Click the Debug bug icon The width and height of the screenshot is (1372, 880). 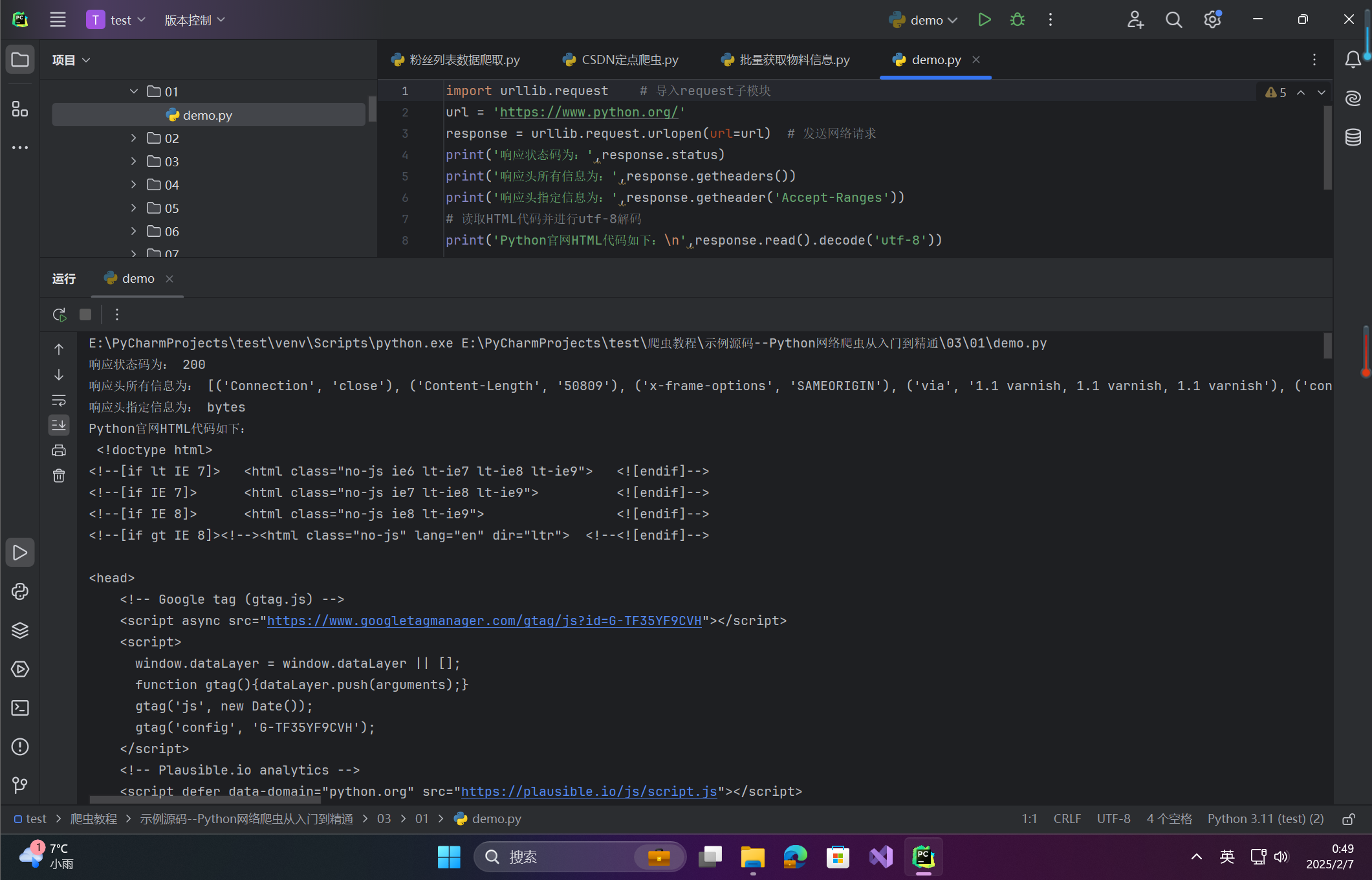pos(1018,20)
